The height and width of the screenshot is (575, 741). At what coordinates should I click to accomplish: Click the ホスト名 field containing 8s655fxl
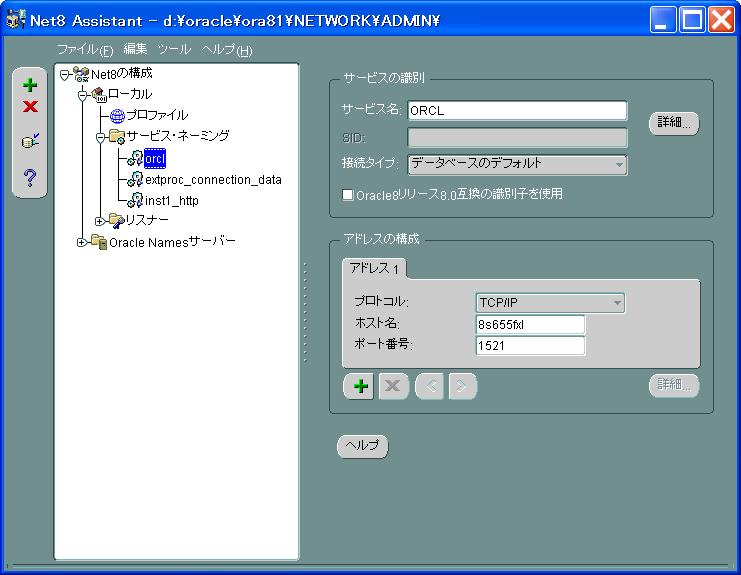click(530, 325)
